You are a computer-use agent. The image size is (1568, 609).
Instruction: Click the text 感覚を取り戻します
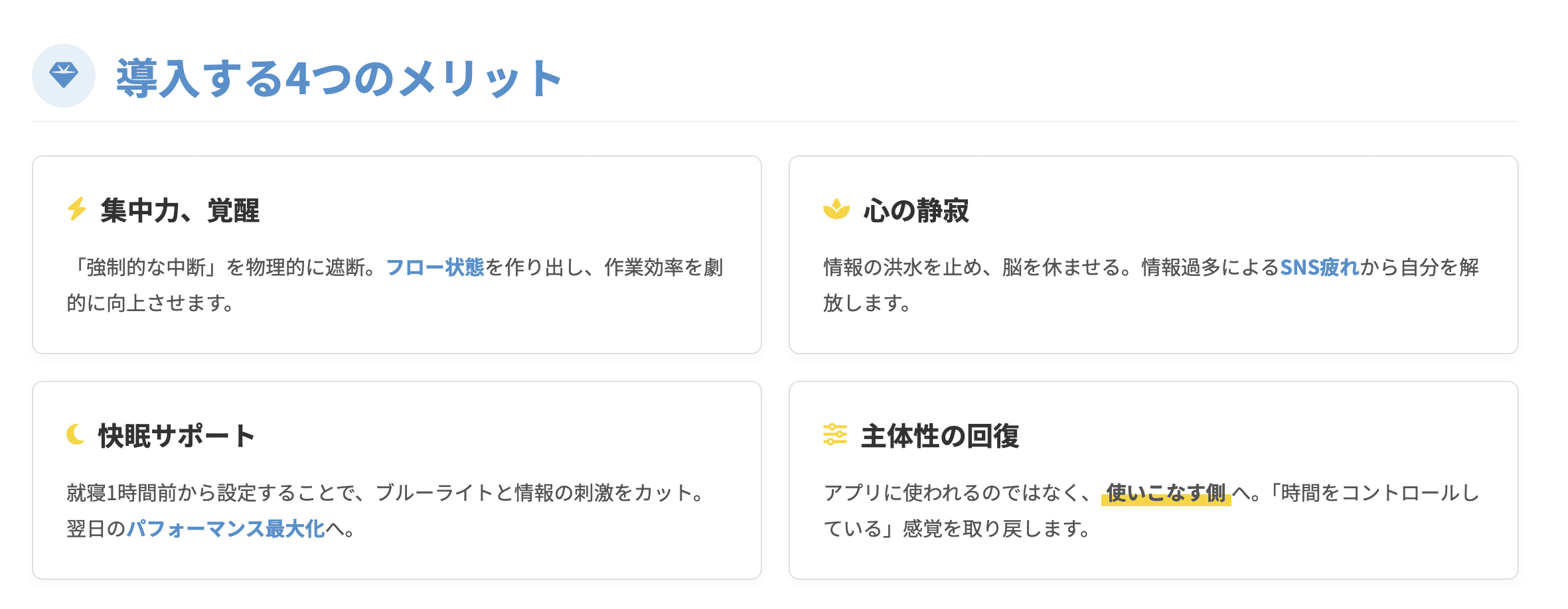[x=996, y=529]
